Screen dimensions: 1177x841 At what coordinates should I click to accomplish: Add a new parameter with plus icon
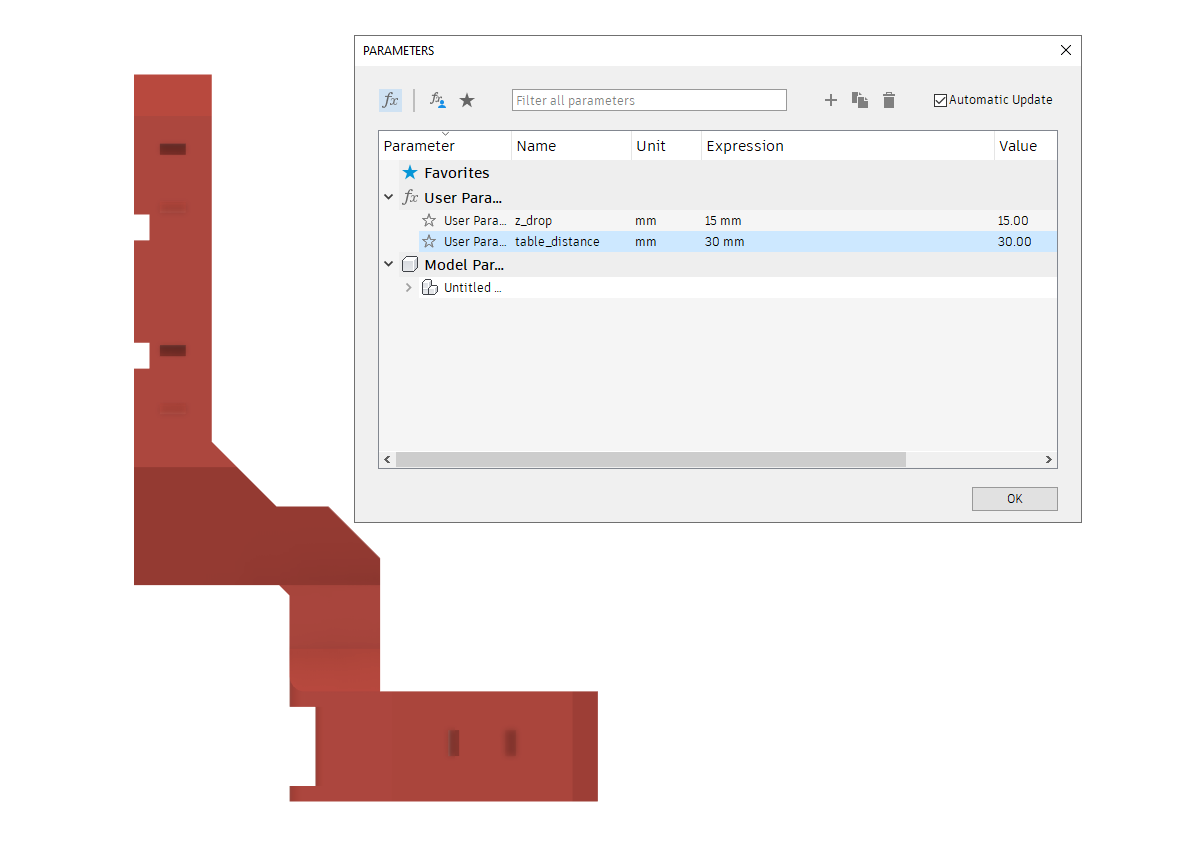[x=830, y=100]
